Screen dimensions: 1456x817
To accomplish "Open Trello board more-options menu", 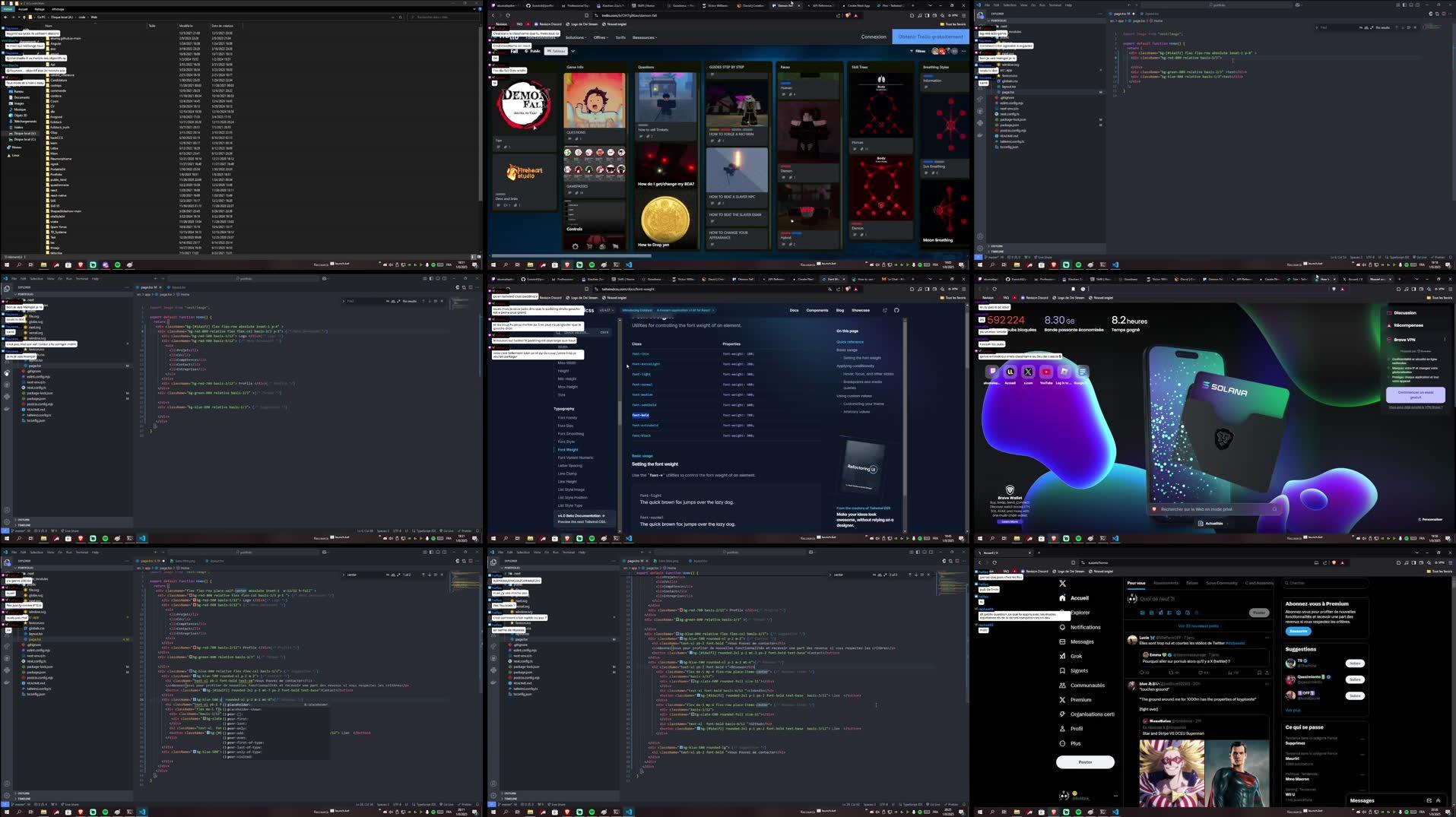I will click(963, 51).
